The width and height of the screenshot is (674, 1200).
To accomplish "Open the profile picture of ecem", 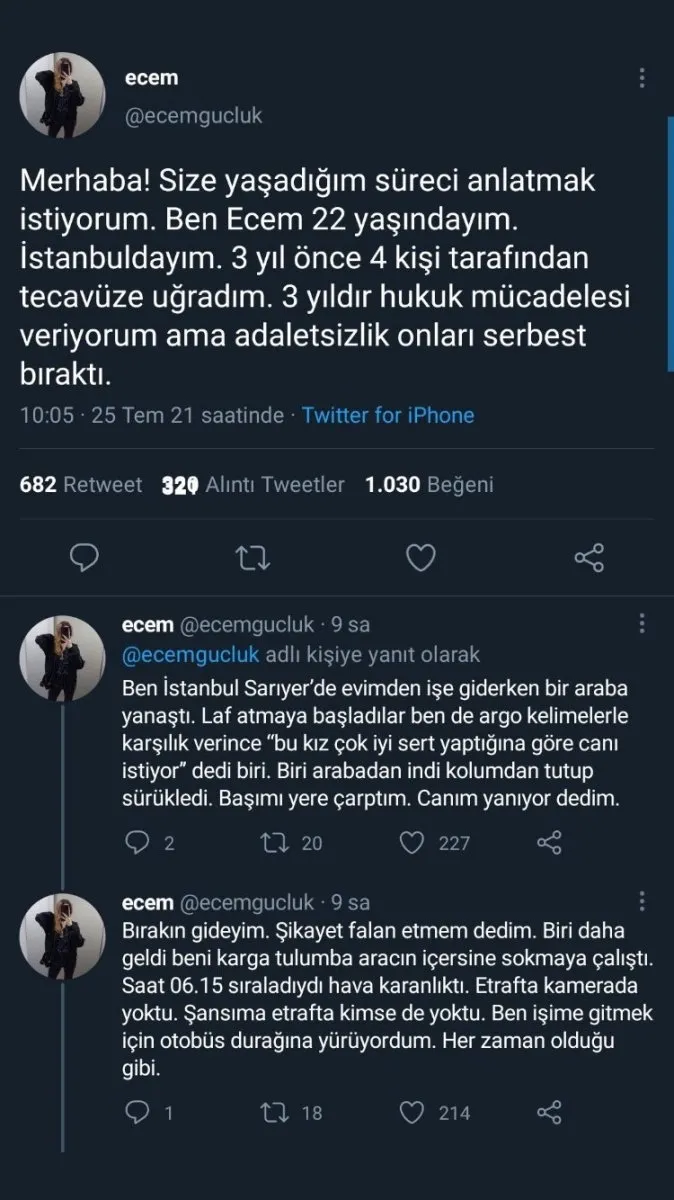I will (x=62, y=95).
